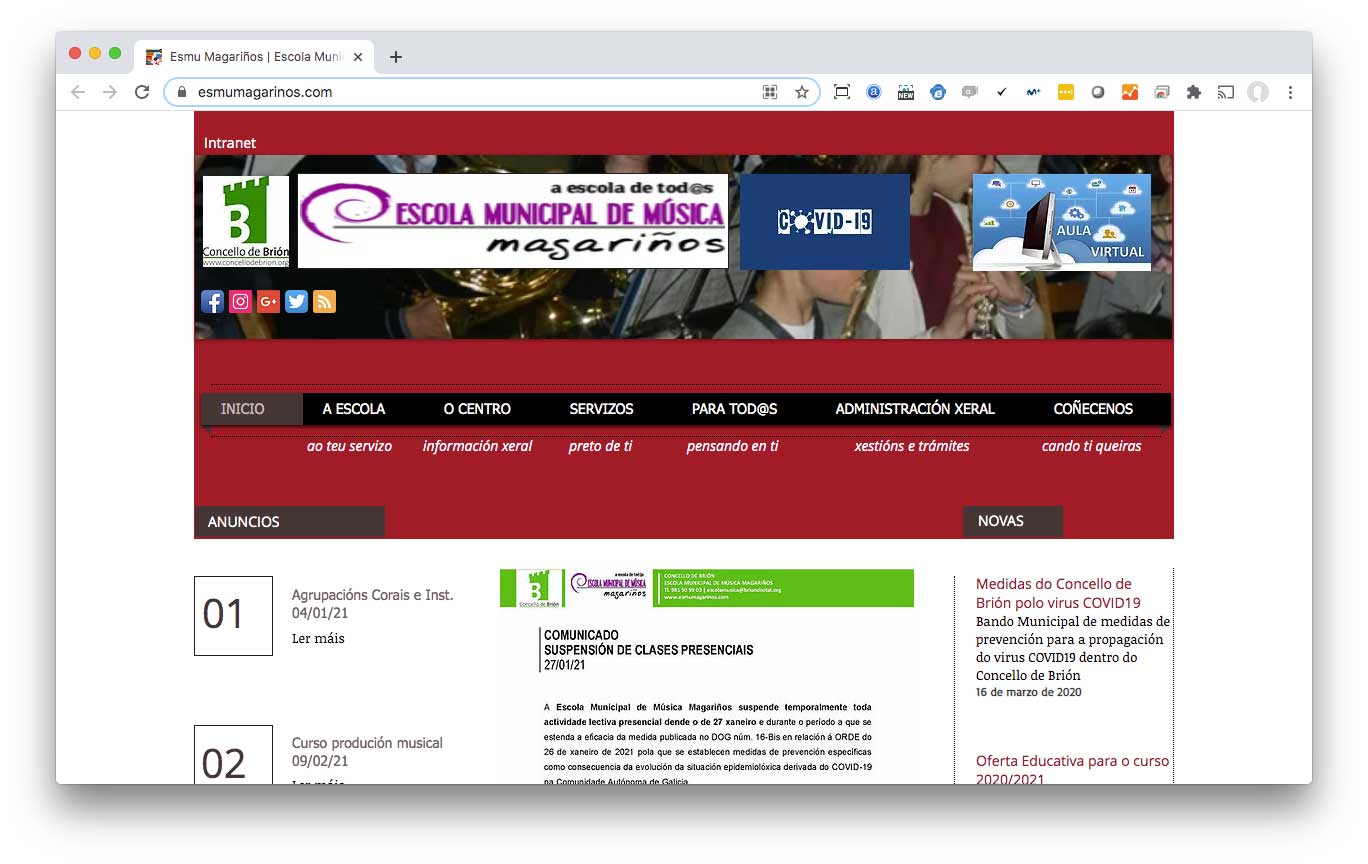Screen dimensions: 1368x864
Task: Click the QR code grid icon in address bar
Action: point(770,92)
